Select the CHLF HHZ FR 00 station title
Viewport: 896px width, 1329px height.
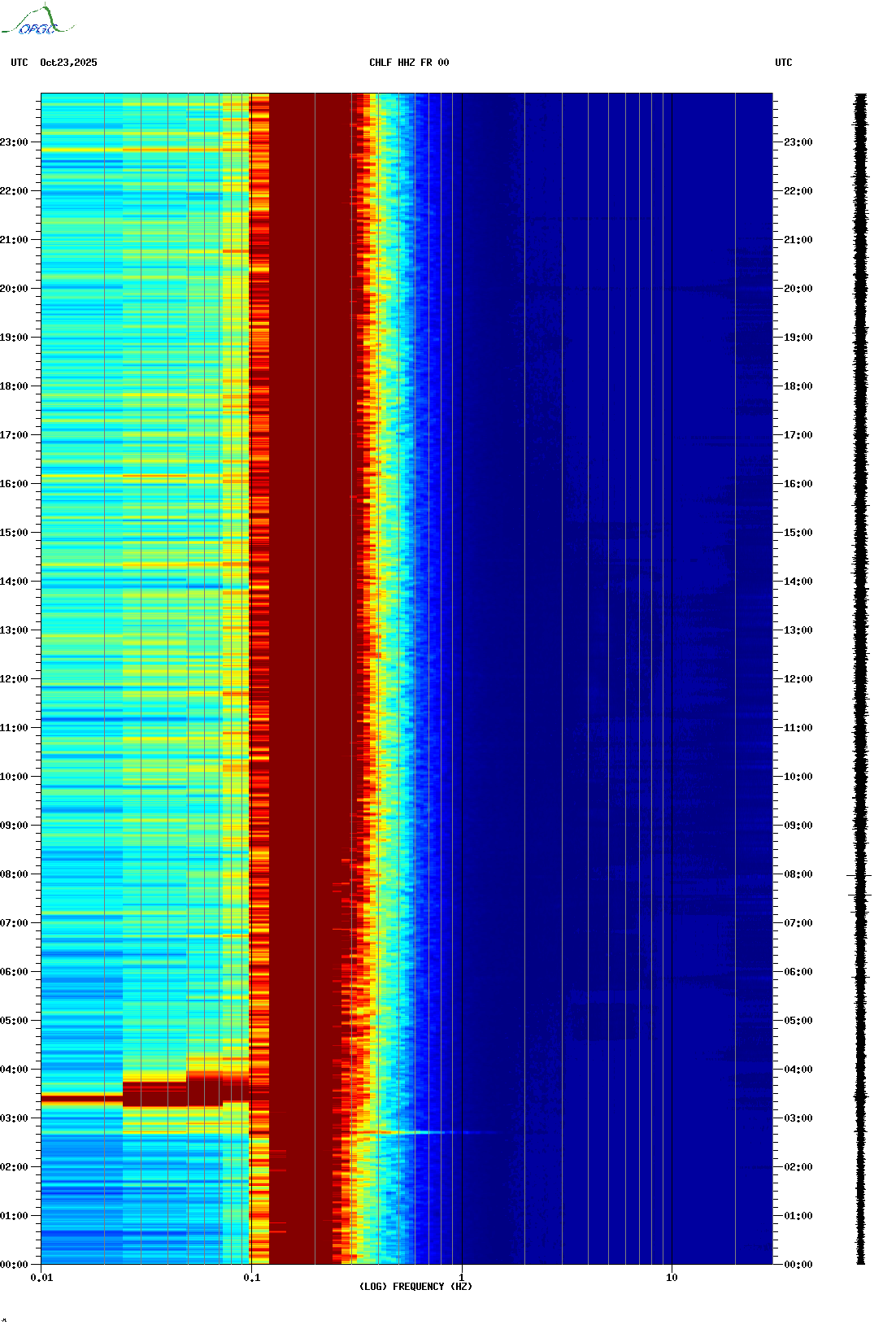coord(408,63)
